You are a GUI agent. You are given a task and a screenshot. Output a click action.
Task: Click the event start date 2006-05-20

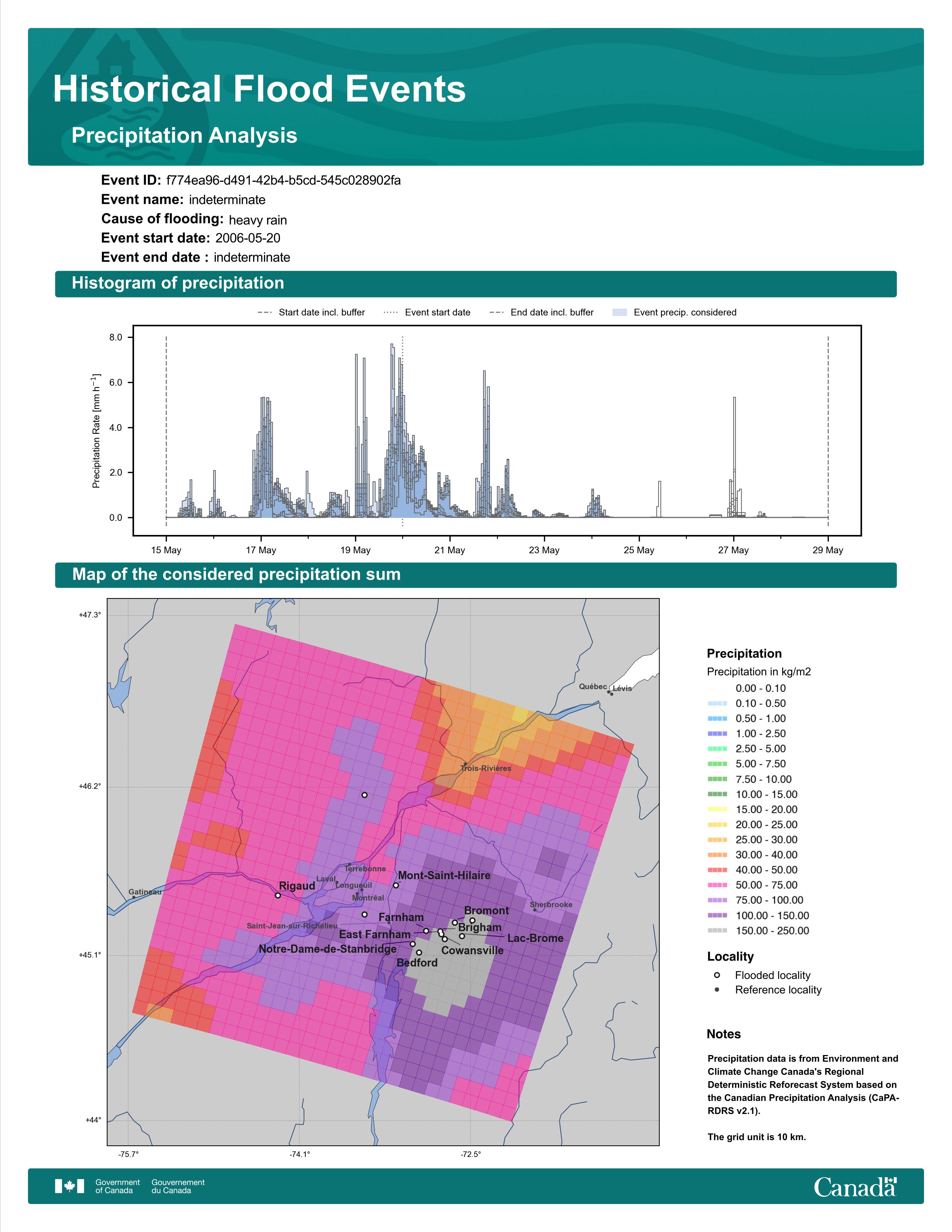coord(248,238)
